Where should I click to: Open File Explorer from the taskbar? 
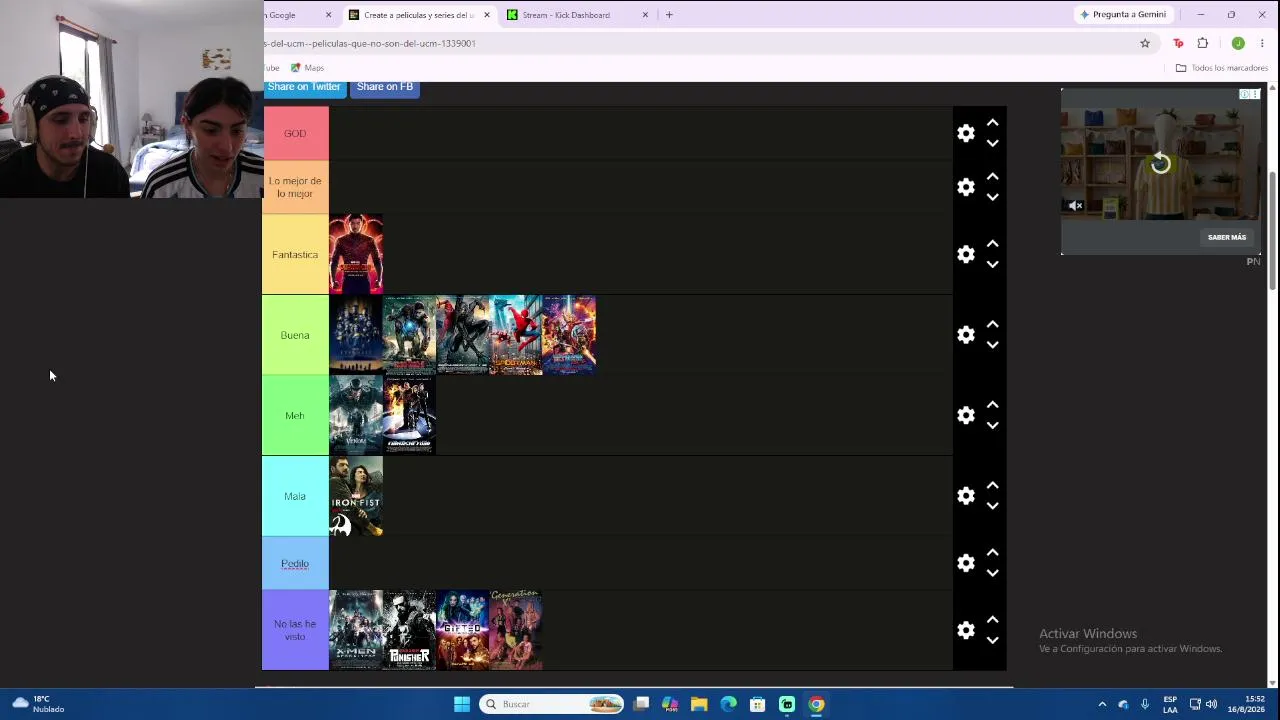pyautogui.click(x=699, y=704)
